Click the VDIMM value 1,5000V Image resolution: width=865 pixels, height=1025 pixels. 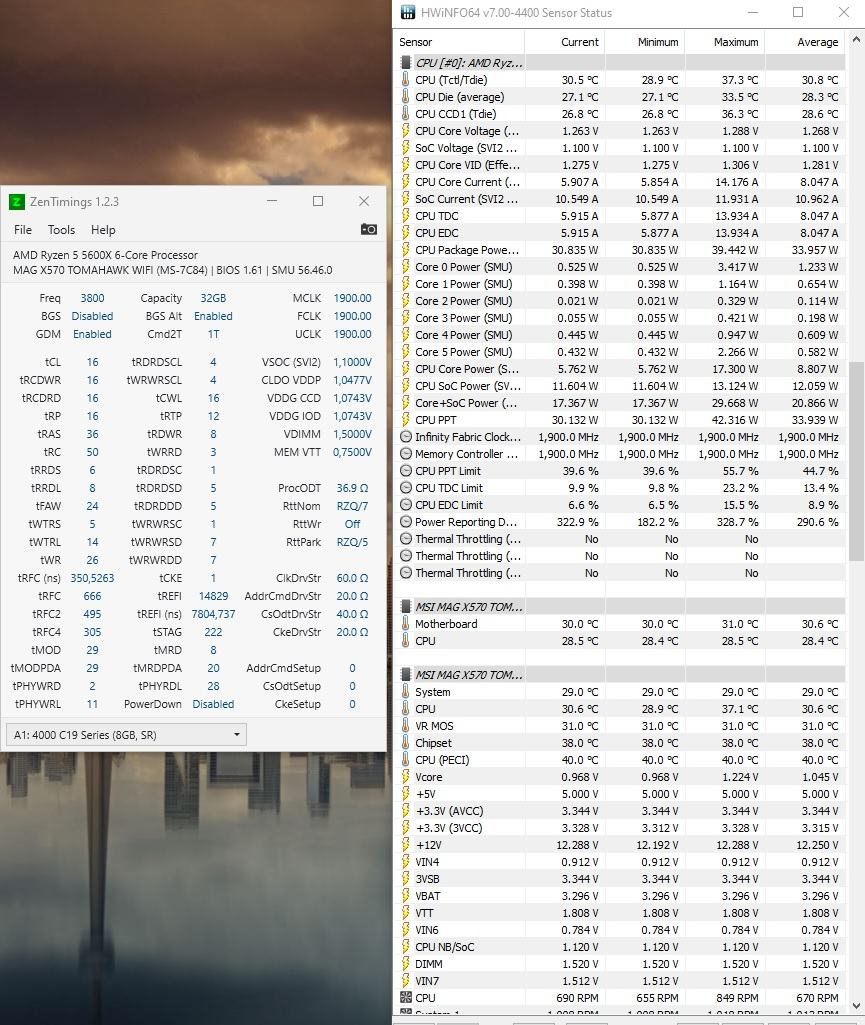click(352, 433)
